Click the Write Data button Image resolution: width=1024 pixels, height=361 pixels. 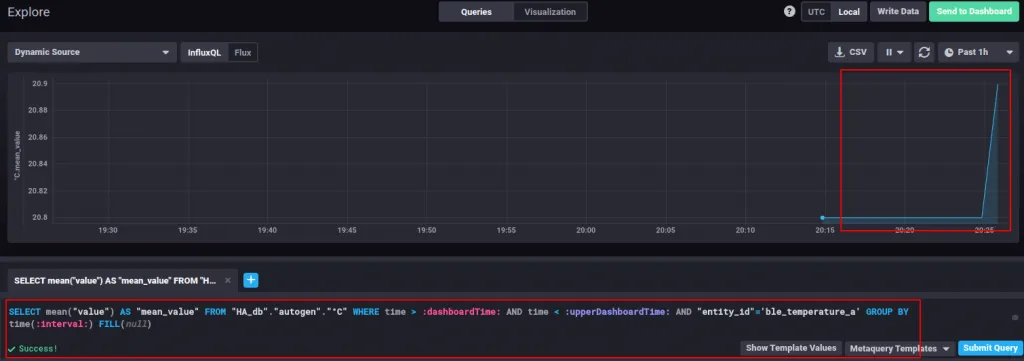898,12
